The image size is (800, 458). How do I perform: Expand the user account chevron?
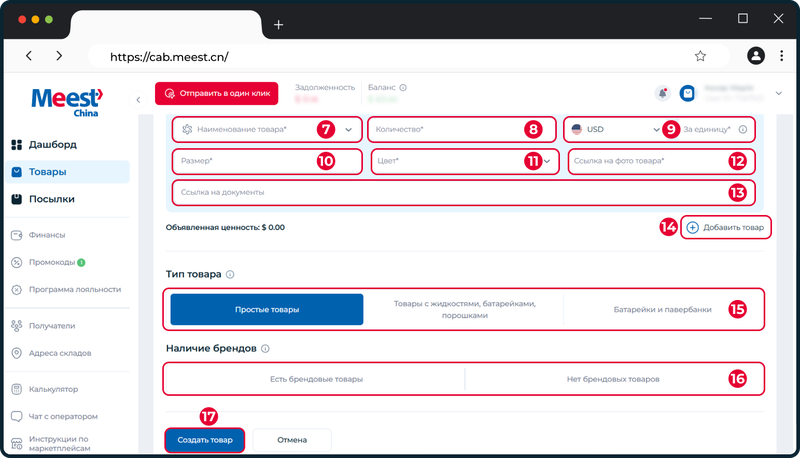(779, 93)
